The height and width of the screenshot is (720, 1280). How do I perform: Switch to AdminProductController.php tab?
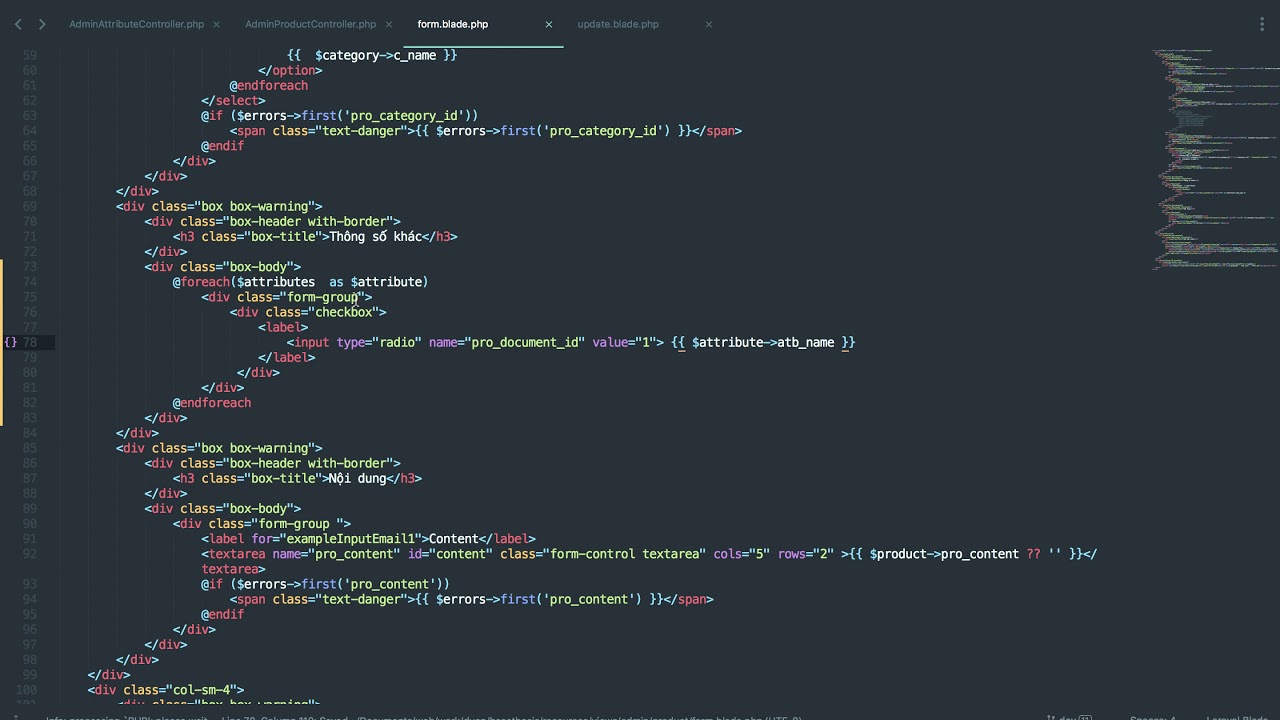(x=310, y=24)
